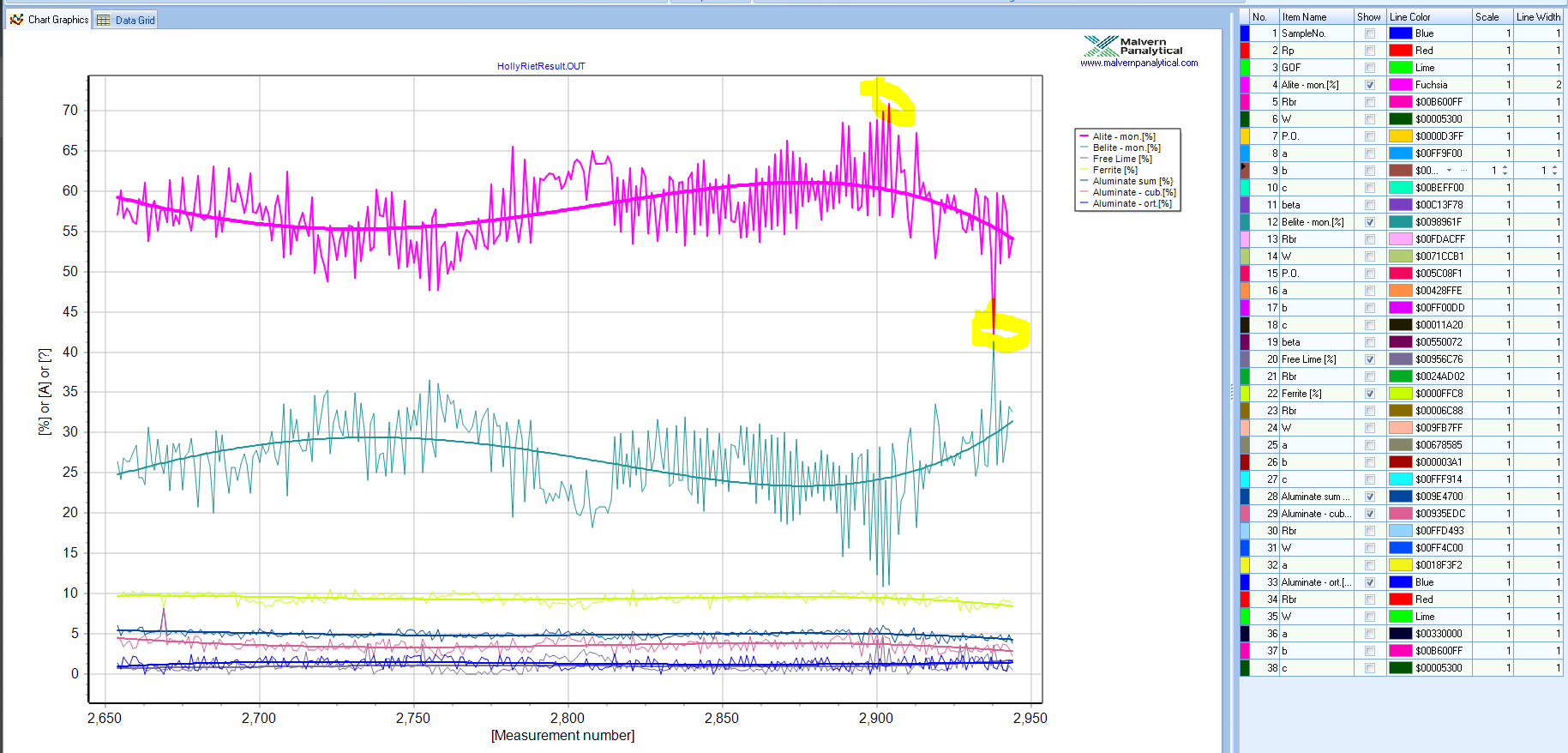The image size is (1568, 753).
Task: Select row 19 beta item name cell
Action: click(1317, 342)
